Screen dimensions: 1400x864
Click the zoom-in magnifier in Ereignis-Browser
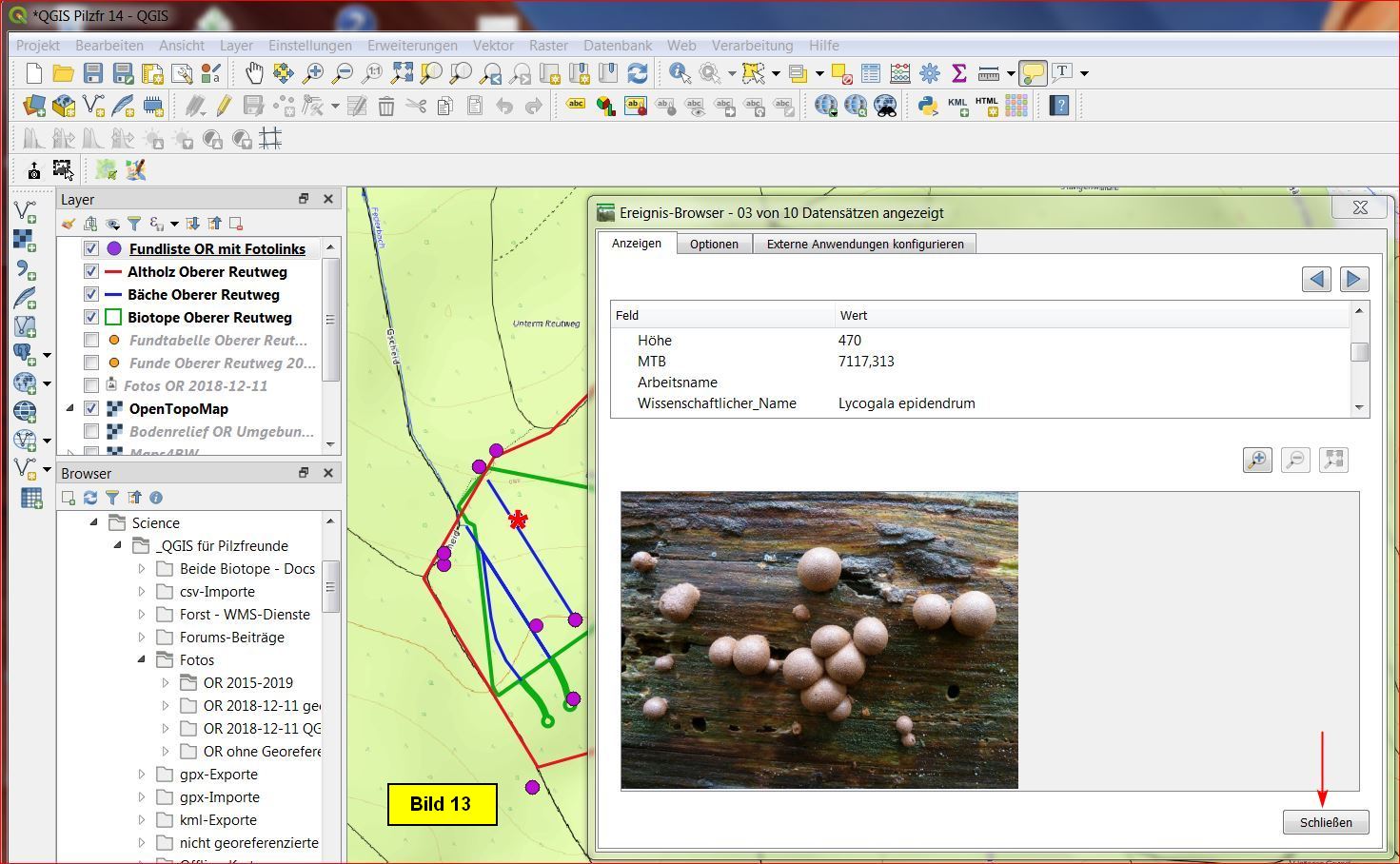click(1257, 461)
